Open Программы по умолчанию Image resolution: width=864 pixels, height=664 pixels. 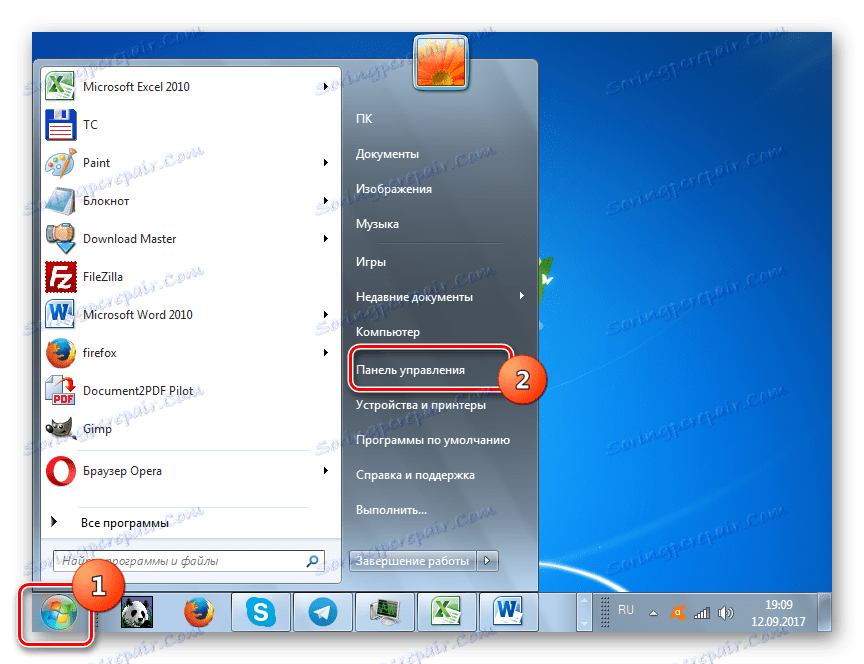433,440
